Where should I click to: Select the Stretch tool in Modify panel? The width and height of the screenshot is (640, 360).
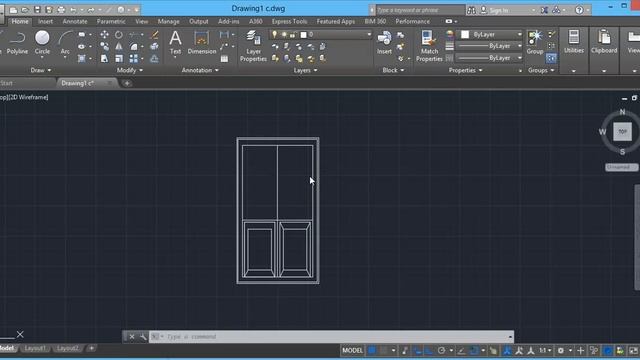[104, 58]
